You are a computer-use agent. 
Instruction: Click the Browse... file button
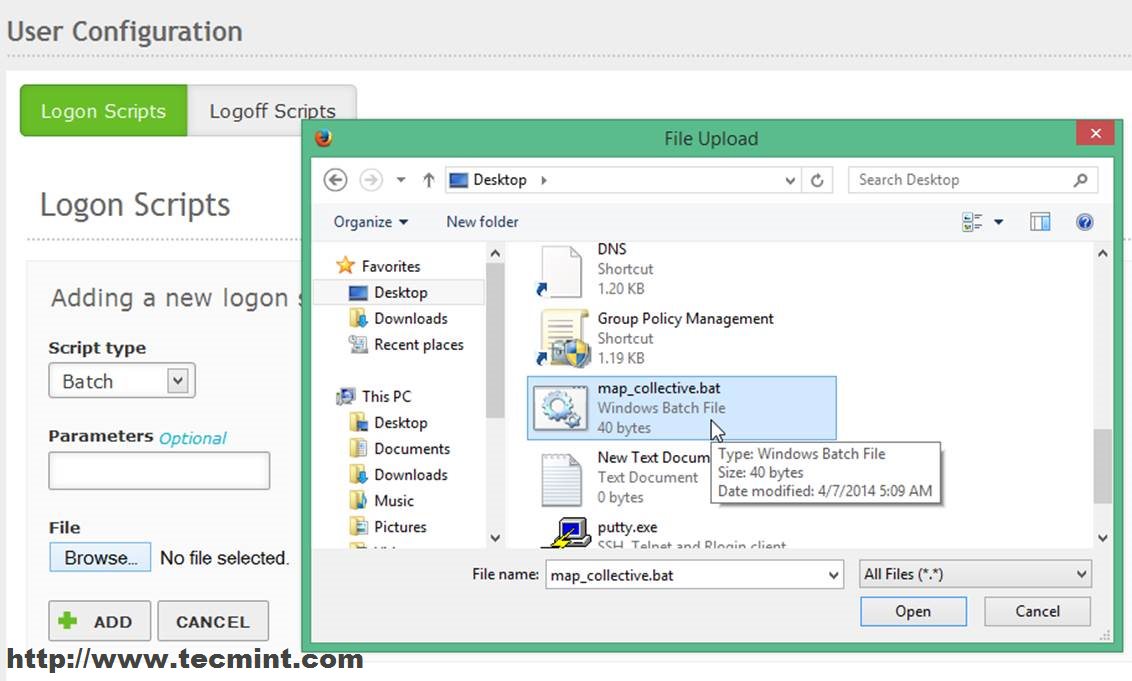pos(100,558)
